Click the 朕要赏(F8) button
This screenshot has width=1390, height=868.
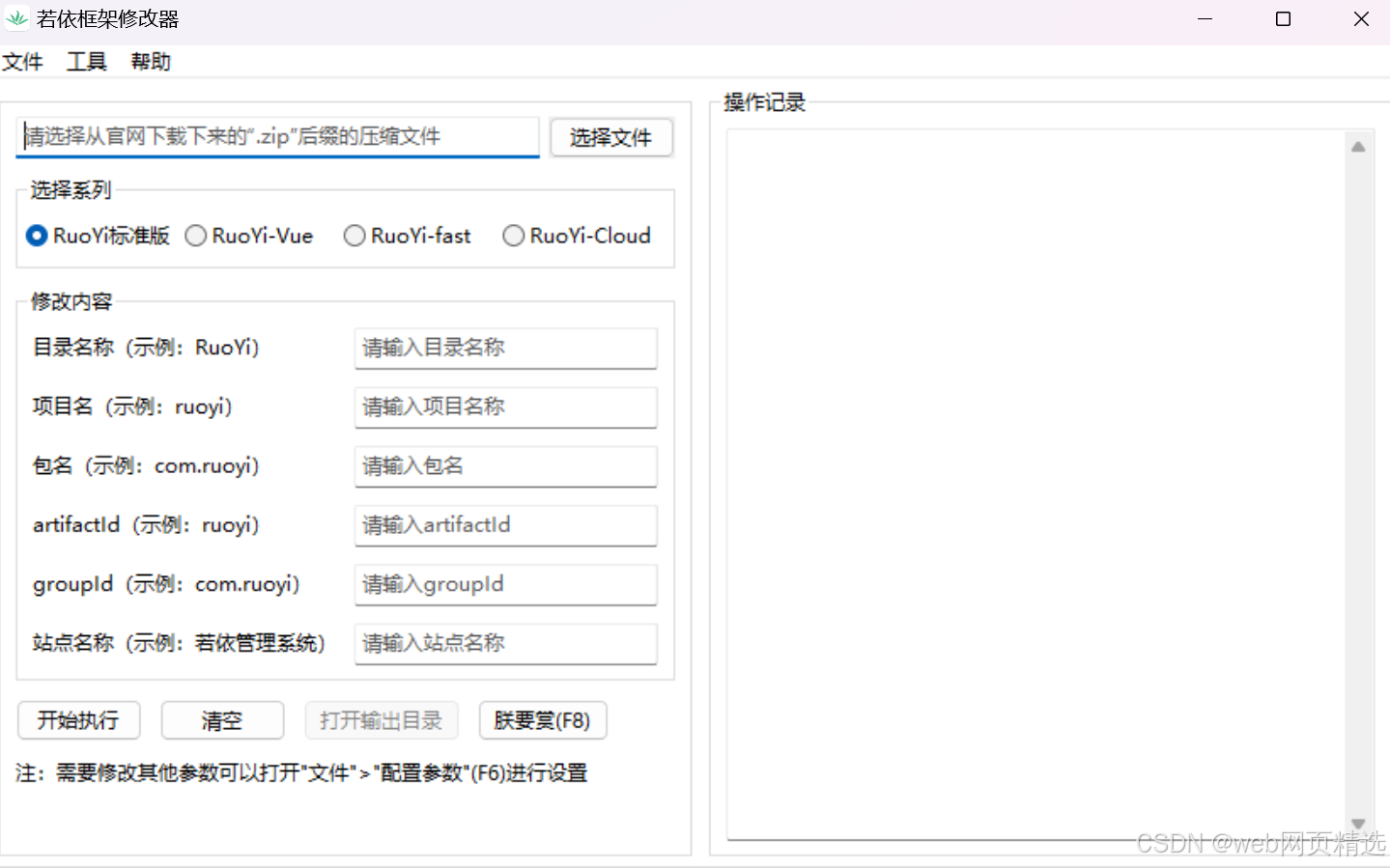543,720
